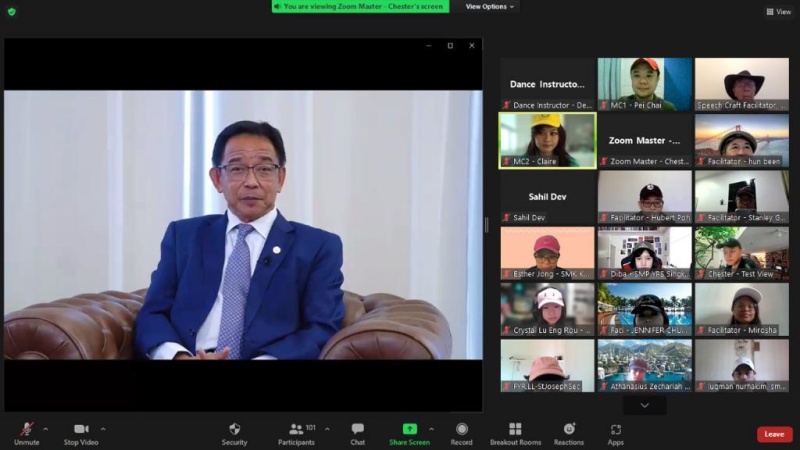Screen dimensions: 800x450
Task: Click the red Leave button
Action: point(774,434)
